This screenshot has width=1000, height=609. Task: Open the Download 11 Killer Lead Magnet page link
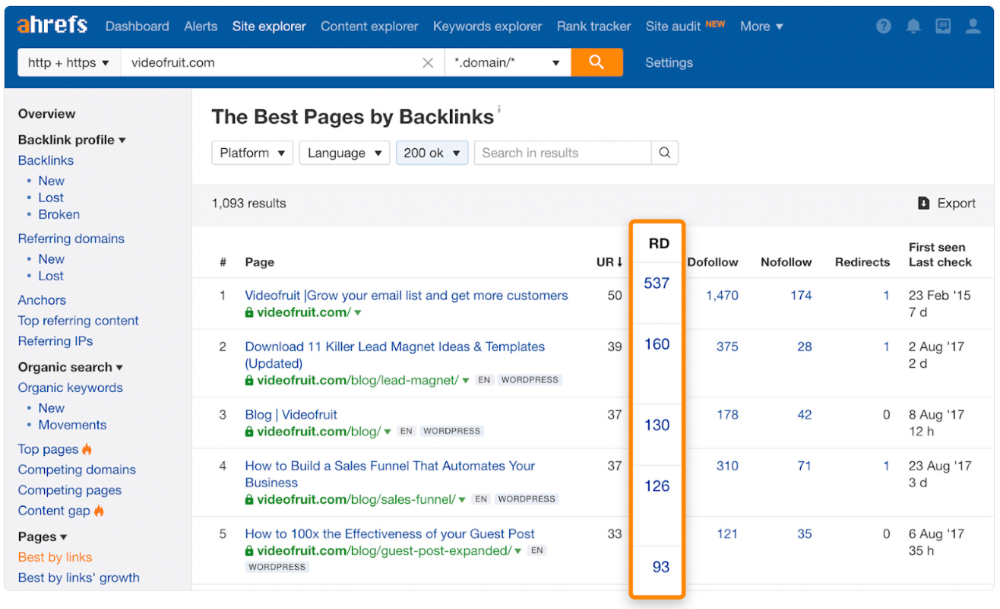click(395, 355)
